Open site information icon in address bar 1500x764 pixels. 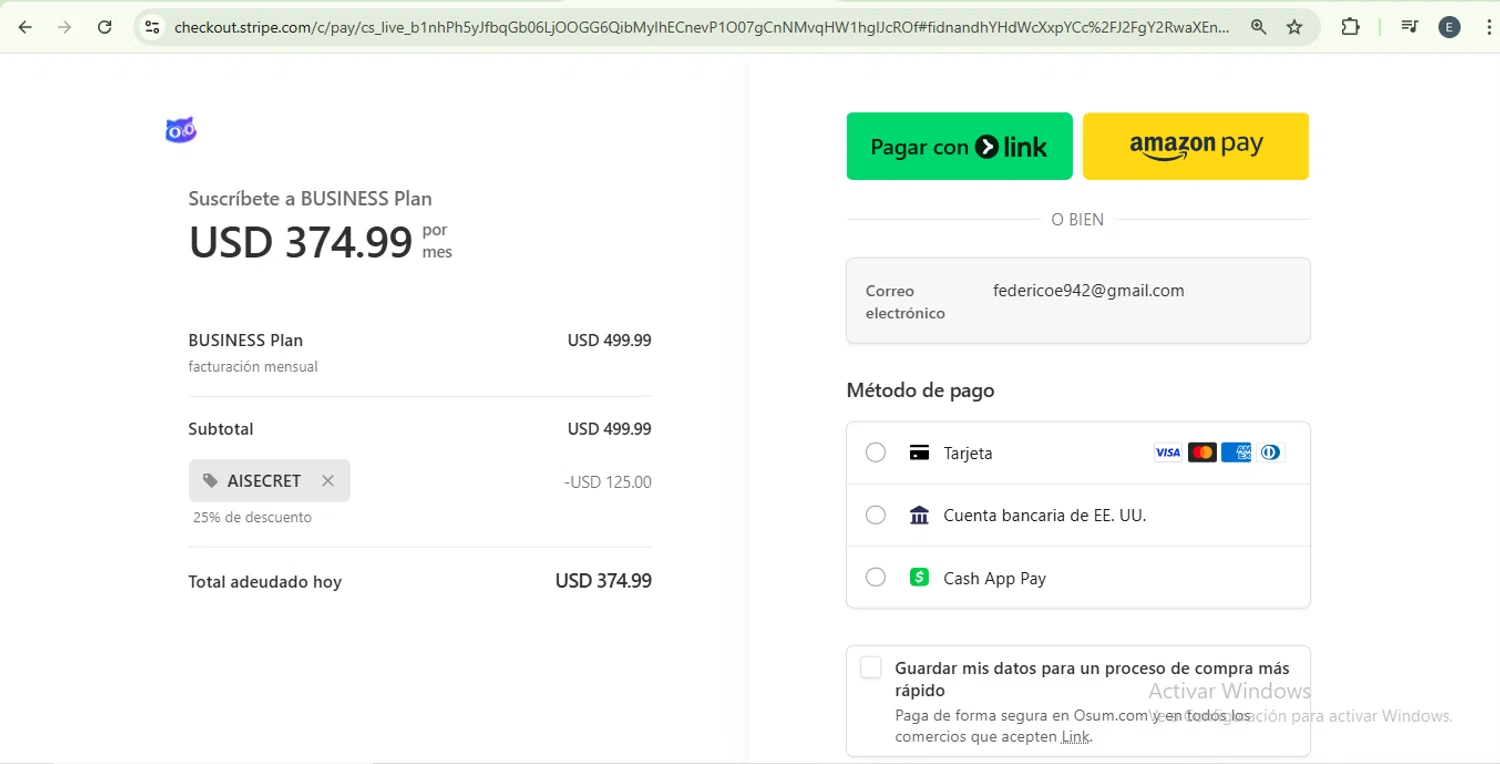coord(152,27)
